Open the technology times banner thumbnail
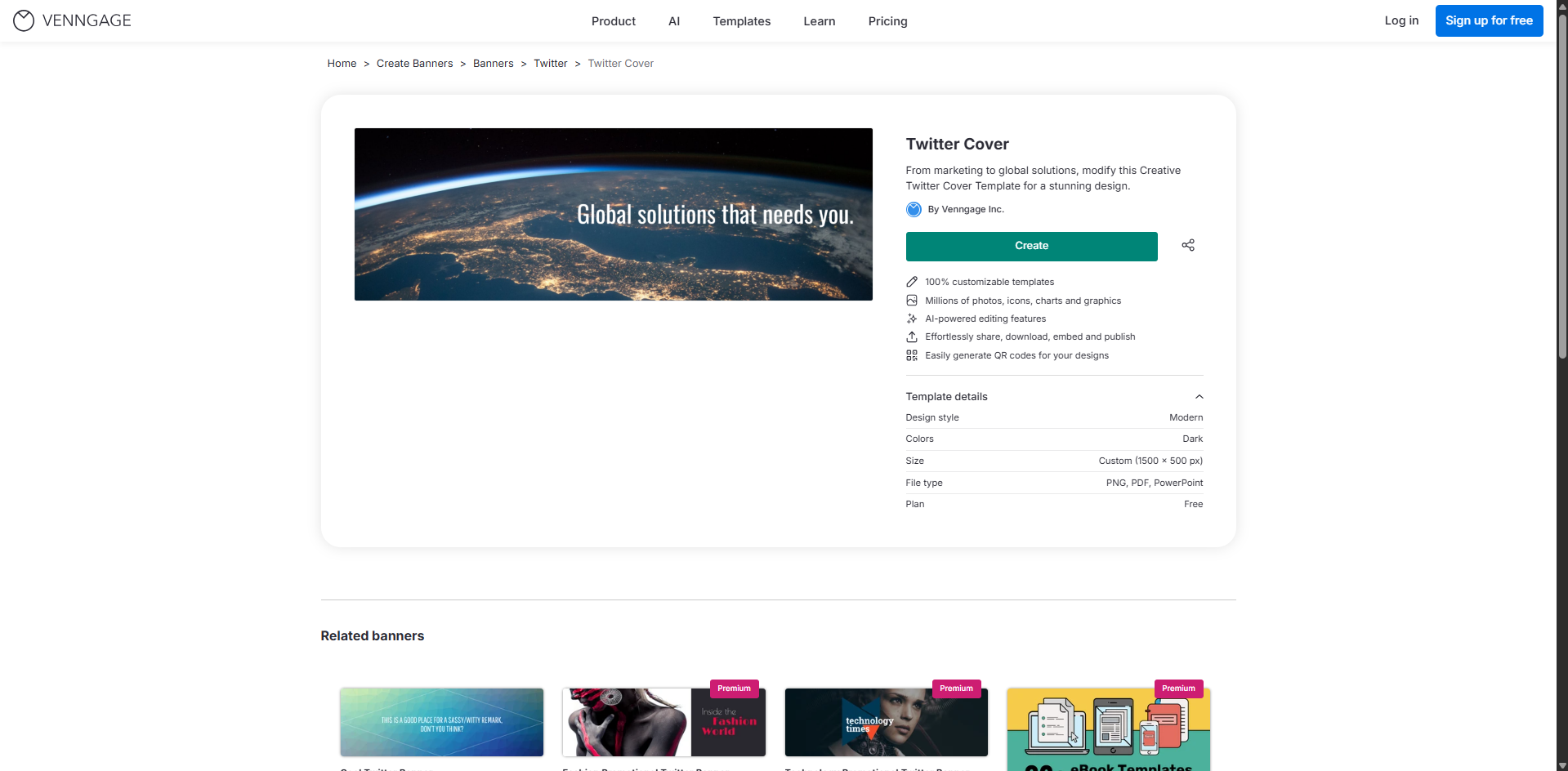1568x771 pixels. (887, 722)
